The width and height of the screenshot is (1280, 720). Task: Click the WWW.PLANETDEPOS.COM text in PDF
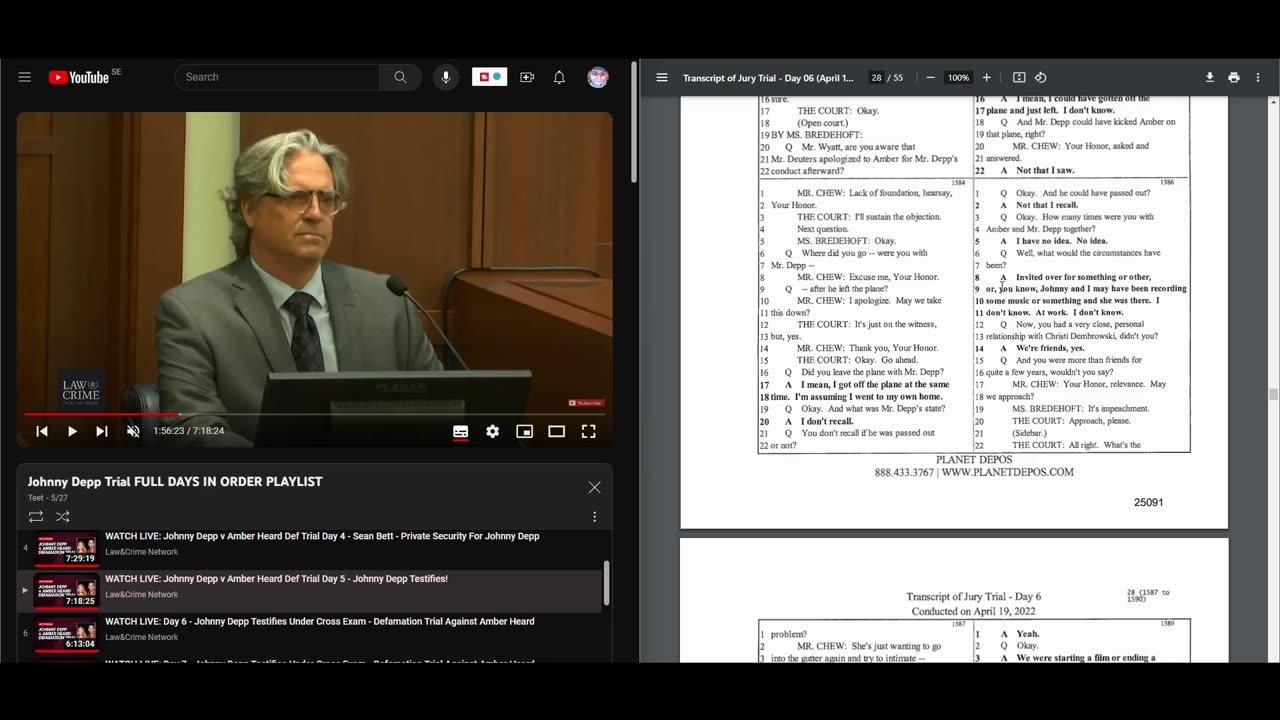[x=1007, y=472]
